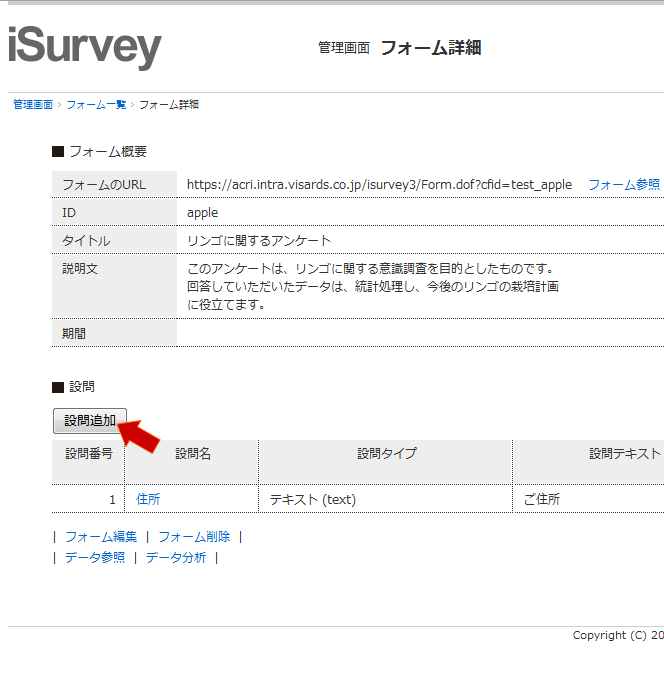Select the フォーム削除 link
Image resolution: width=664 pixels, height=673 pixels.
point(194,537)
